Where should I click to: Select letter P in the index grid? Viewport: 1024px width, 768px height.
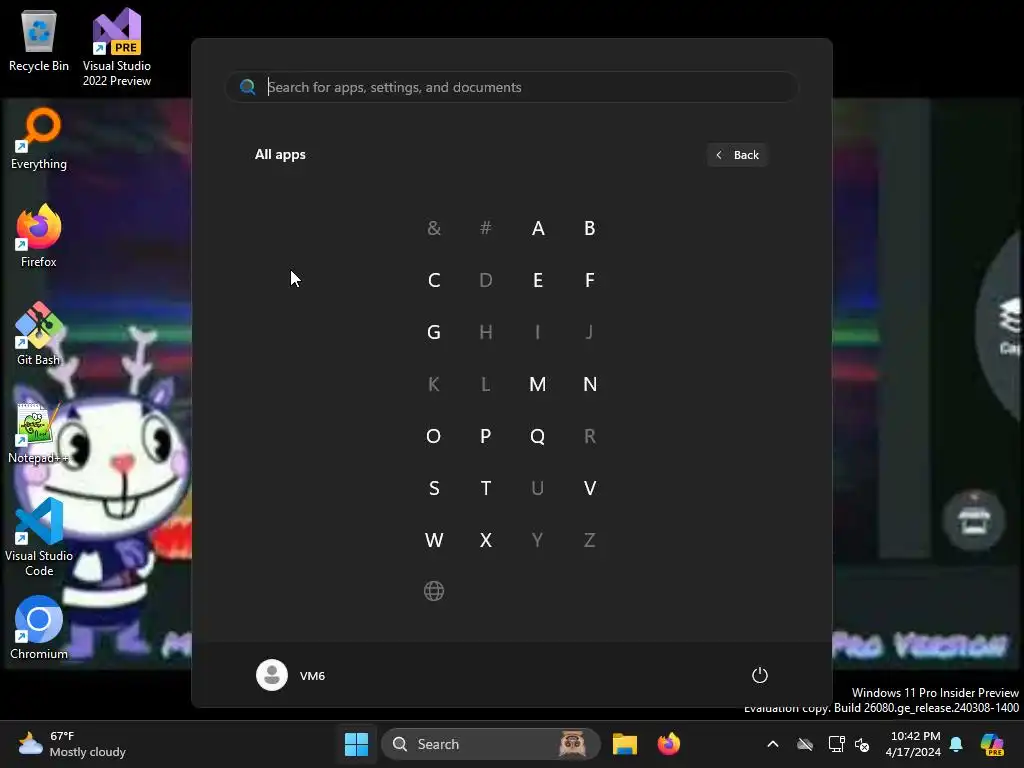tap(485, 436)
